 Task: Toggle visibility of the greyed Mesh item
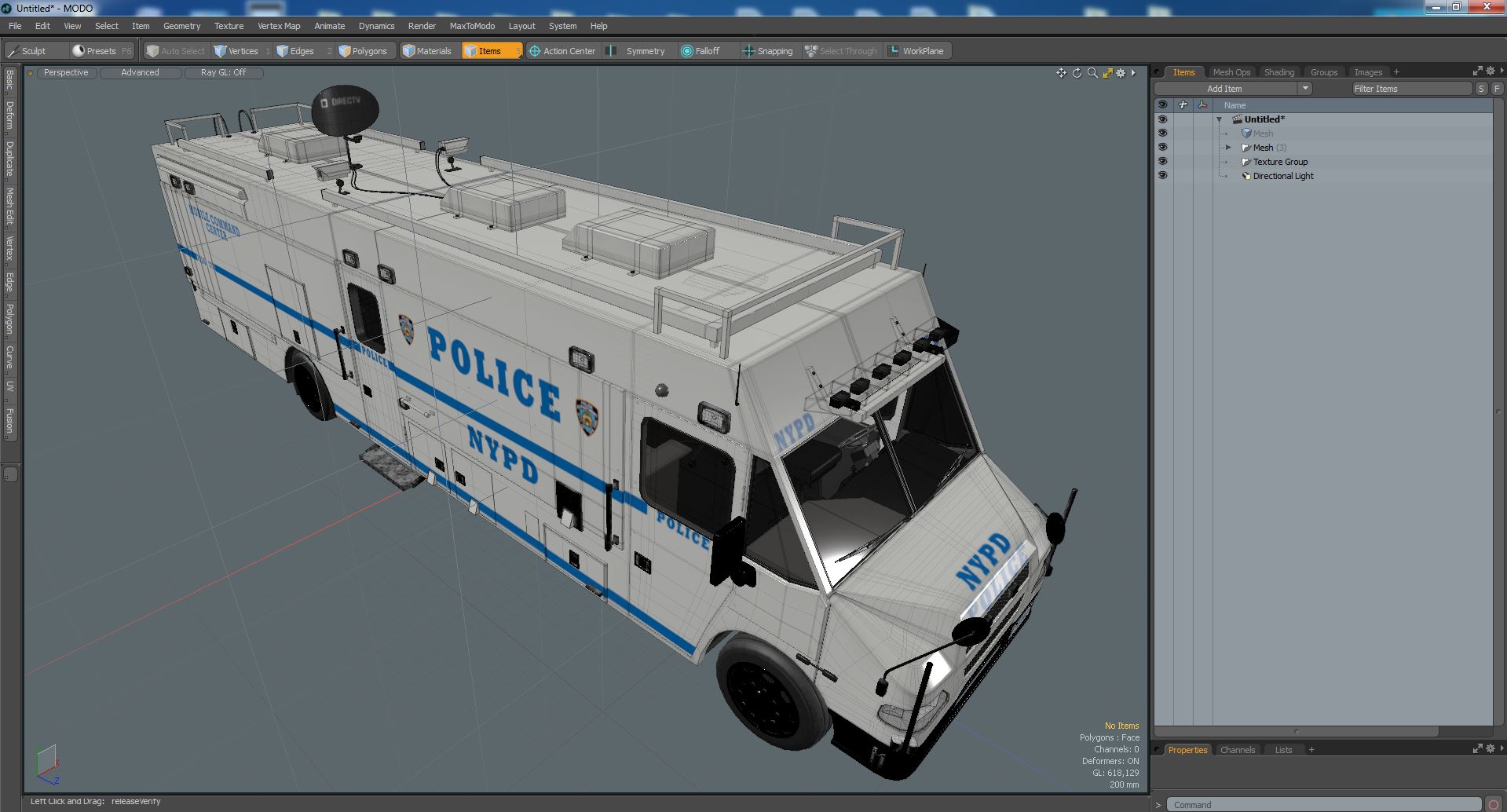(x=1162, y=134)
